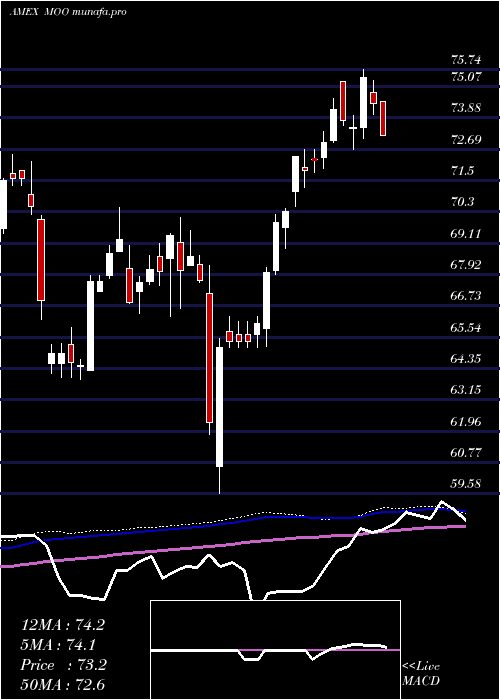This screenshot has width=500, height=700.
Task: Select the 67.92 price axis label
Action: (466, 265)
